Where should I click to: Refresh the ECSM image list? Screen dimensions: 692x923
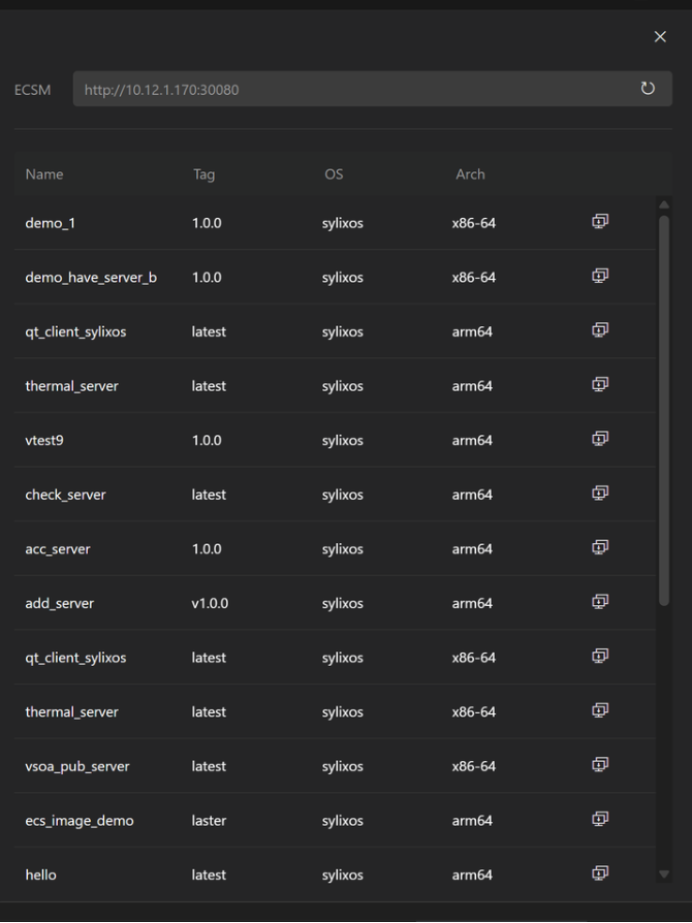[647, 88]
